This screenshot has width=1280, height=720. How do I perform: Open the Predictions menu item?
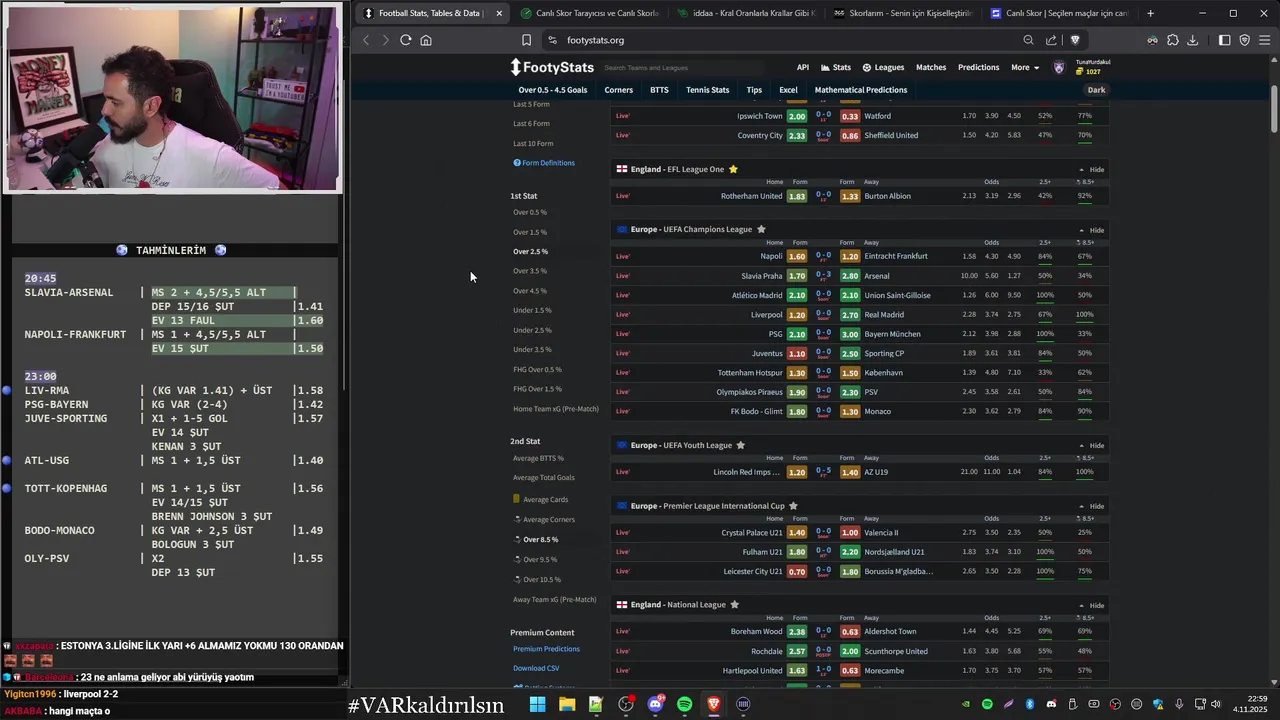point(978,68)
